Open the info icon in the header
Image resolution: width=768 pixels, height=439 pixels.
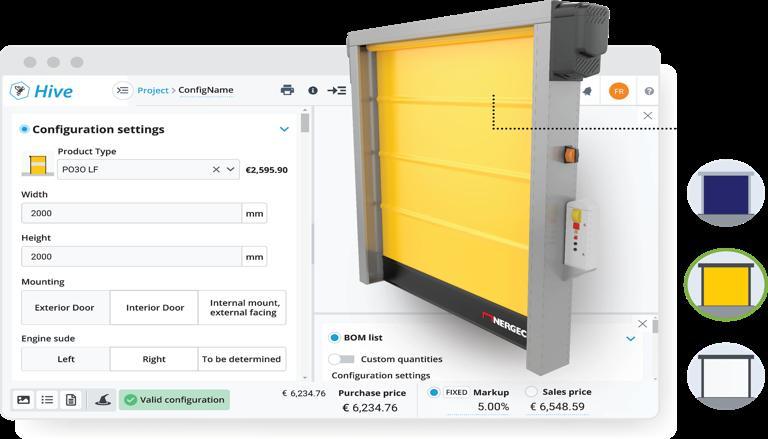click(313, 91)
